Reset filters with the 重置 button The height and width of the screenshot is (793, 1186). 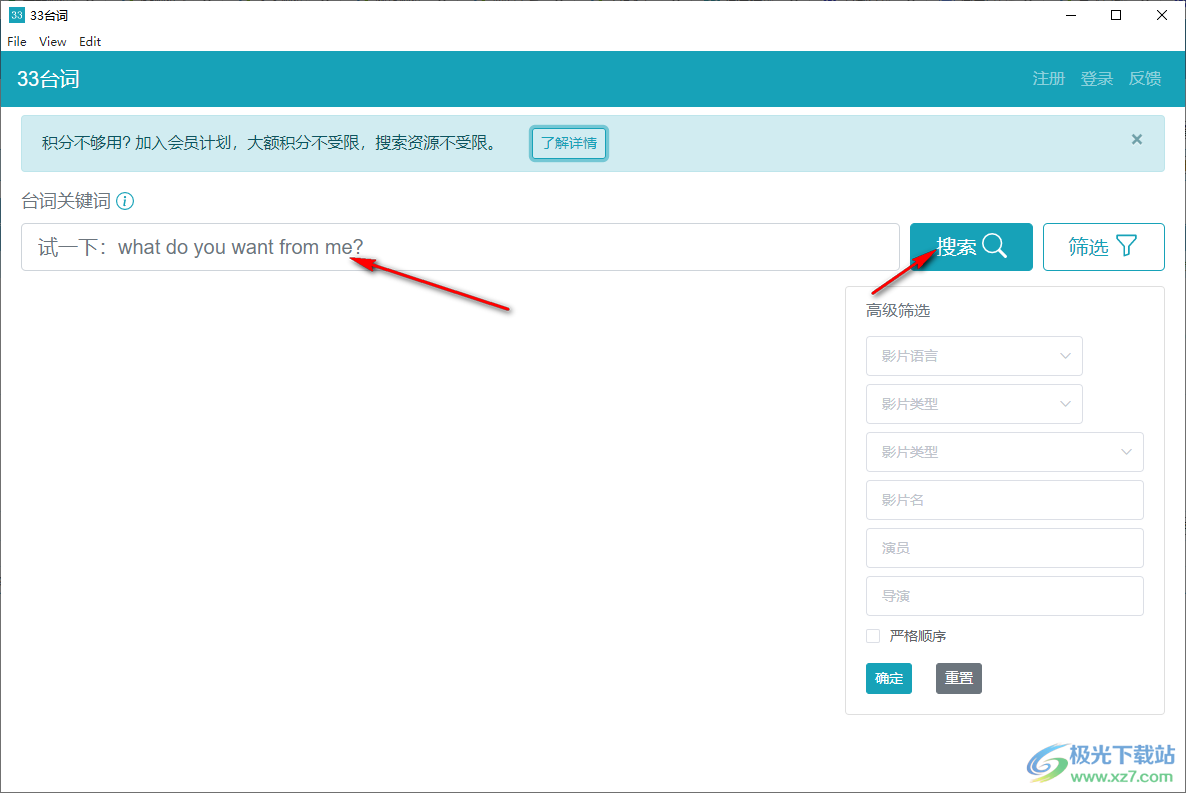point(958,678)
